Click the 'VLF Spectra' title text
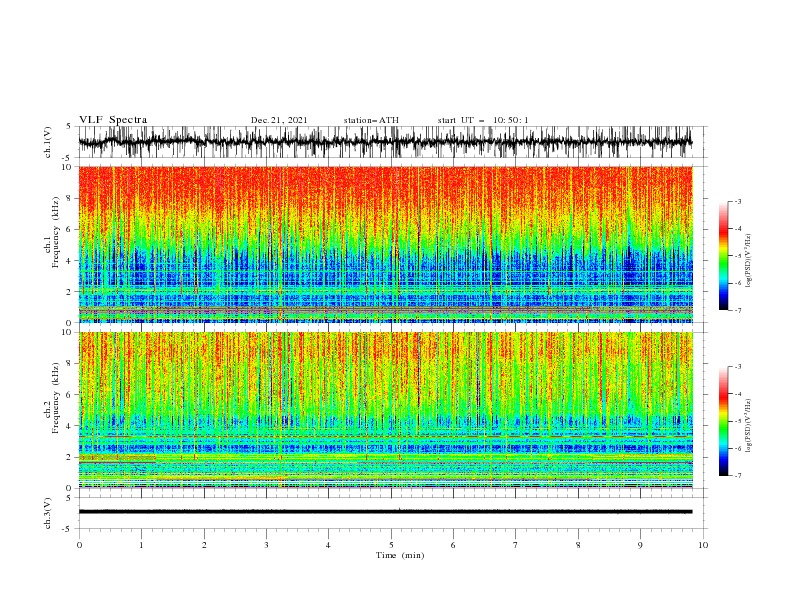Screen dimensions: 792x612 click(x=113, y=120)
